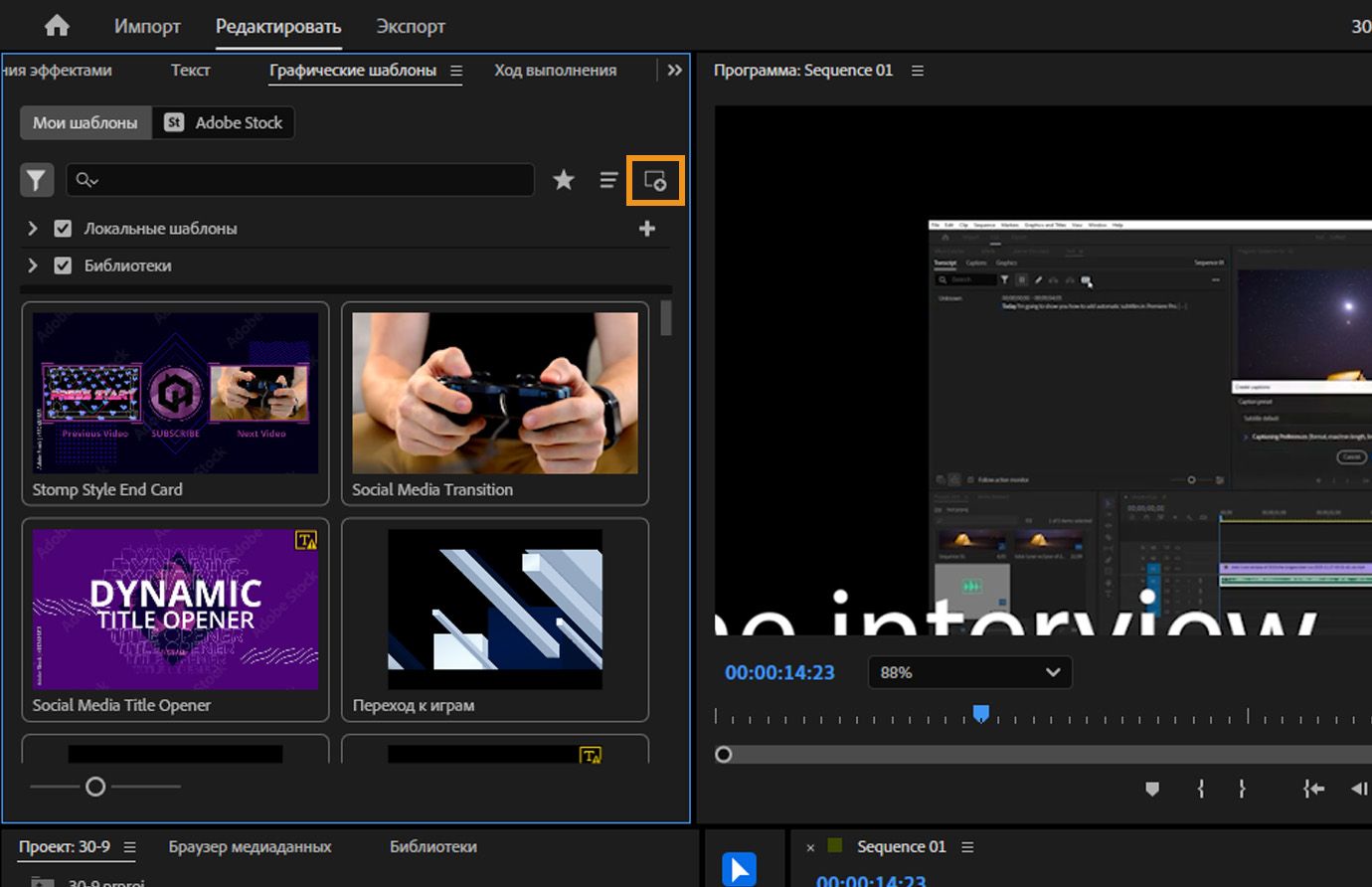Switch to the Adobe Stock toggle
This screenshot has height=887, width=1372.
point(224,122)
